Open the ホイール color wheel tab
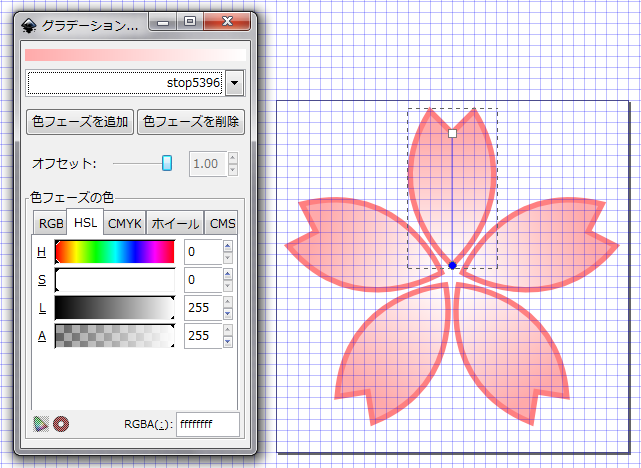The image size is (641, 468). [175, 224]
